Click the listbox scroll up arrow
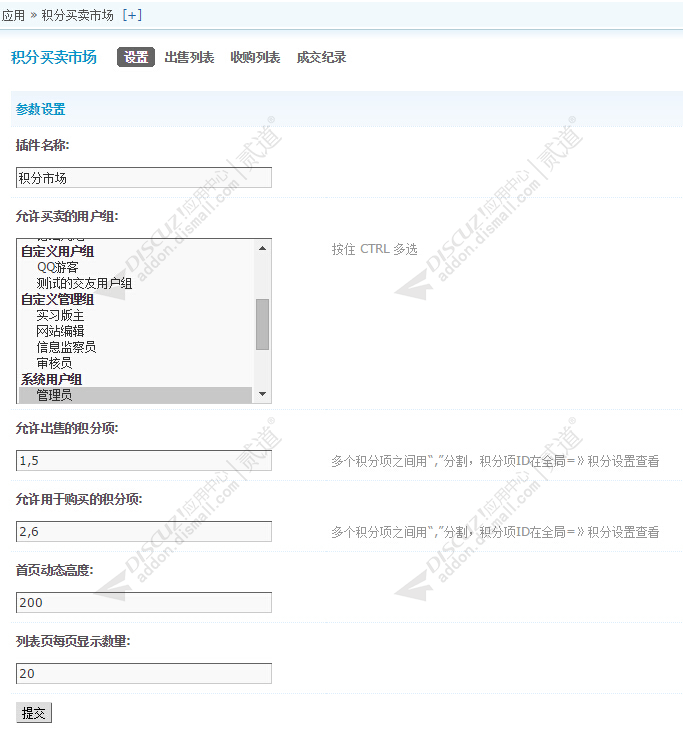 coord(263,247)
